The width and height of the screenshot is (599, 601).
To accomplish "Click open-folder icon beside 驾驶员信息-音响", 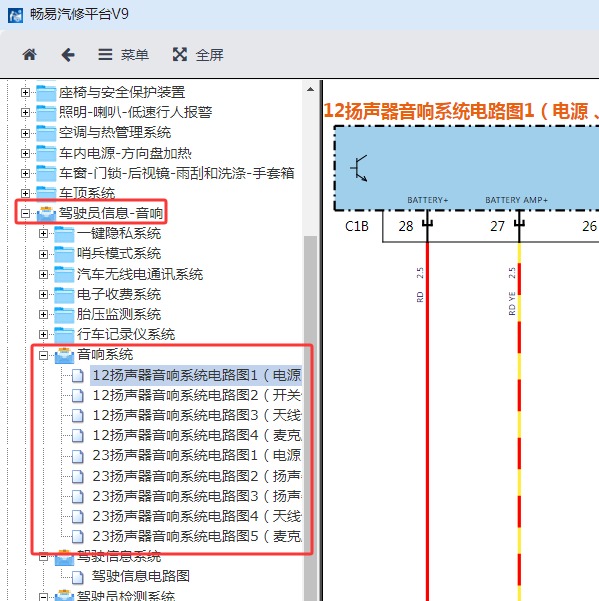I will pyautogui.click(x=46, y=213).
